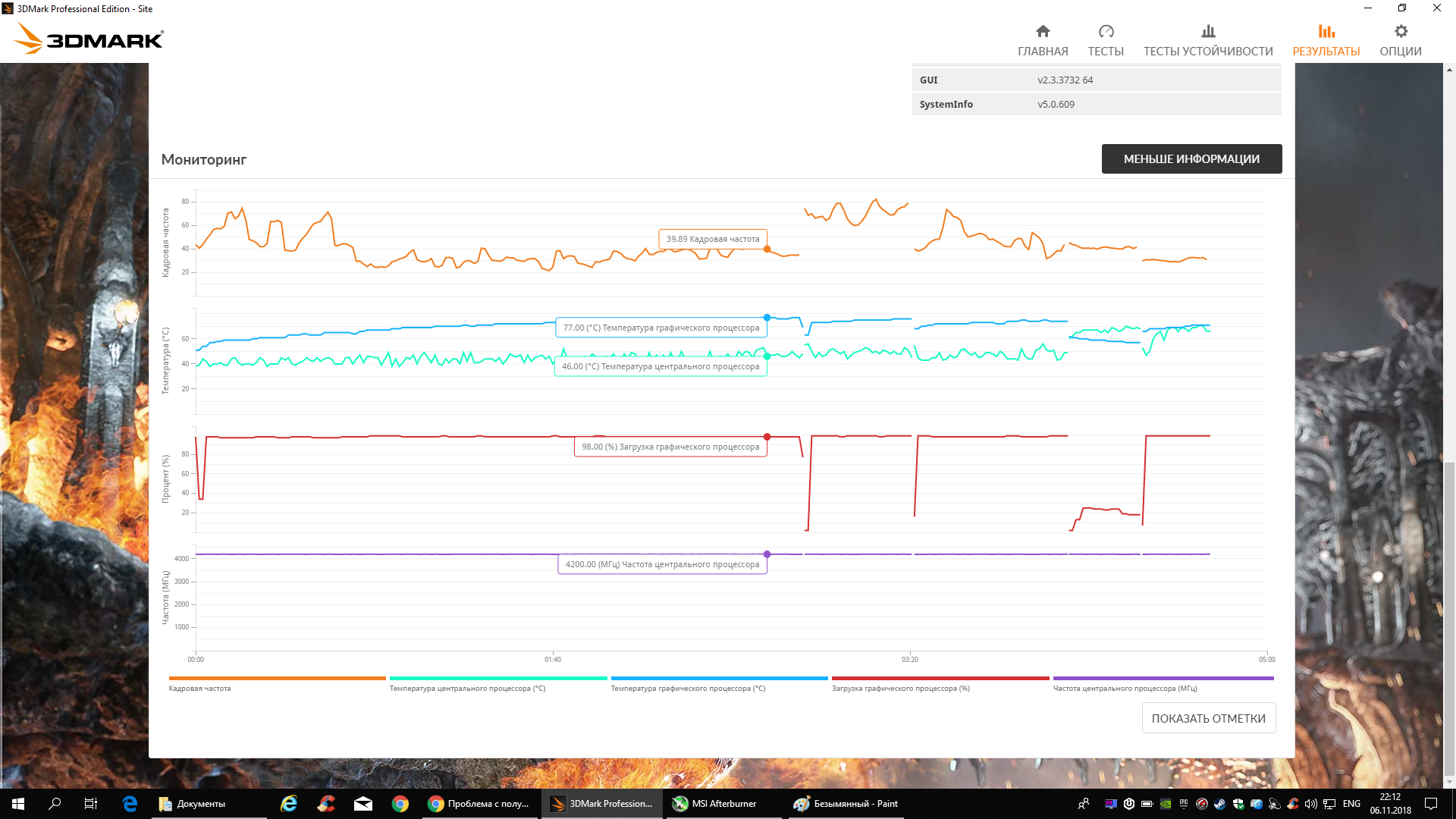Click the 3DMark logo

[89, 38]
